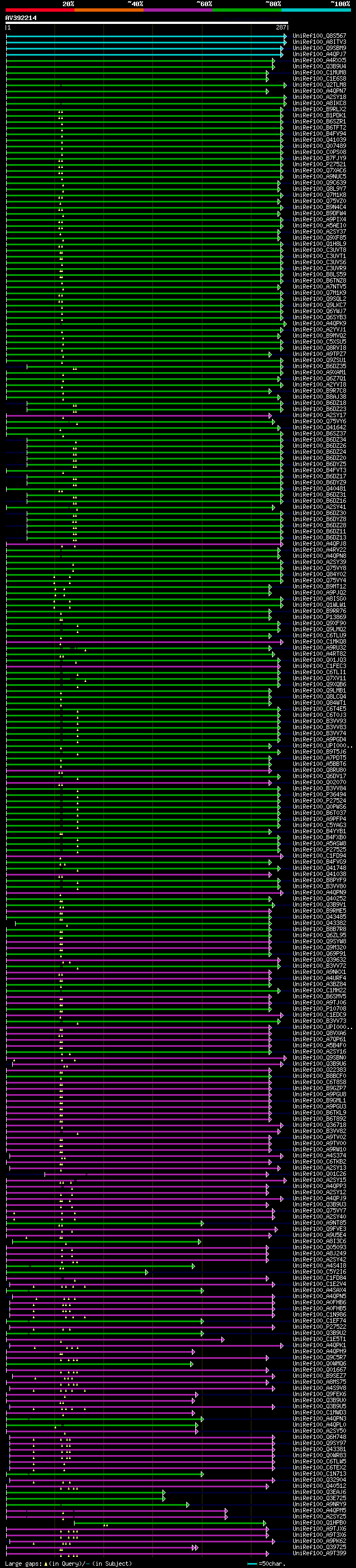Select label UniRef100_Q7XAC6
The height and width of the screenshot is (1568, 356).
(x=319, y=170)
